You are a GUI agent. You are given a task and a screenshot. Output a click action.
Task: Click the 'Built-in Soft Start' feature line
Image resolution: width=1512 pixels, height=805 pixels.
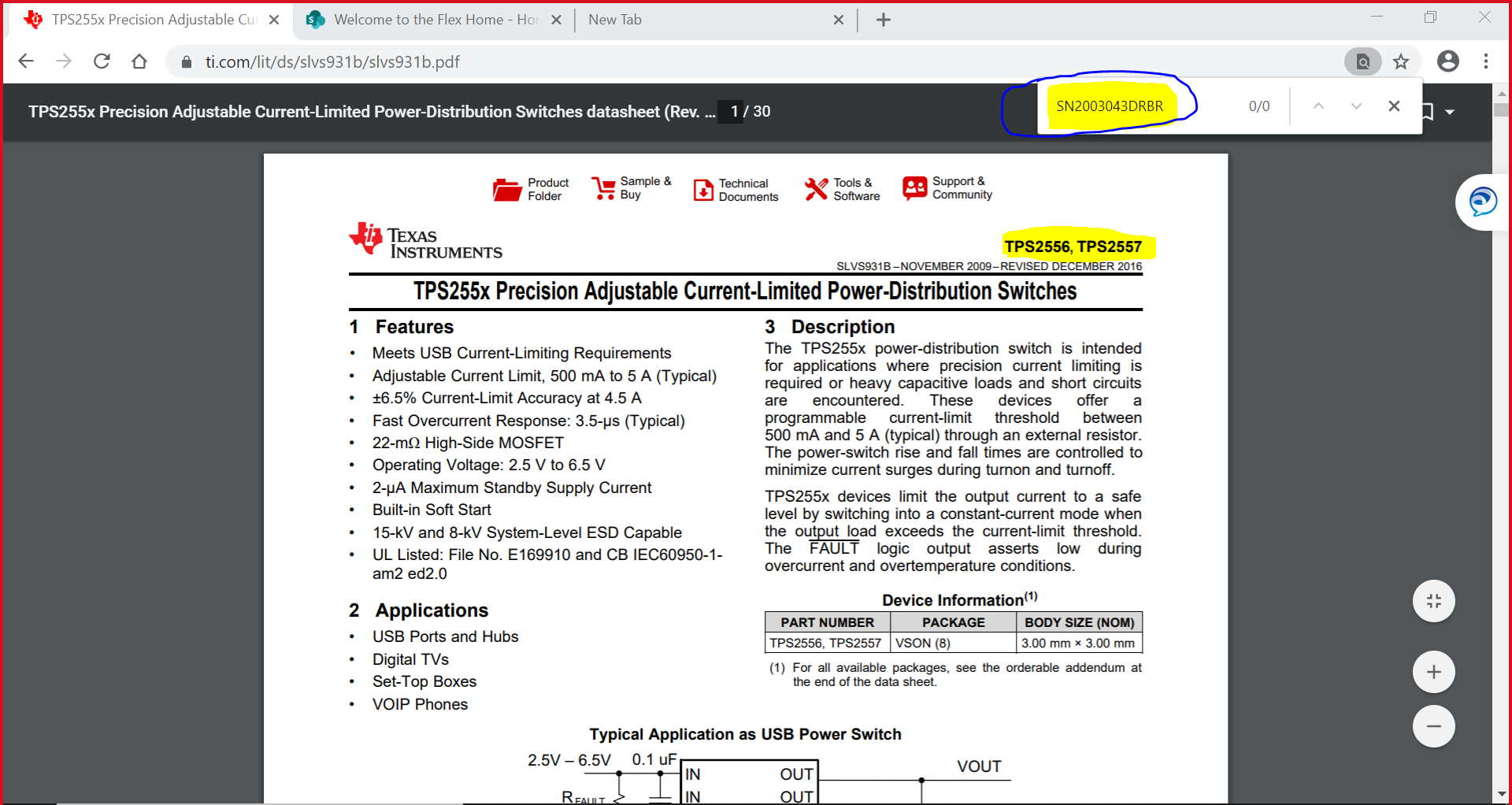432,510
